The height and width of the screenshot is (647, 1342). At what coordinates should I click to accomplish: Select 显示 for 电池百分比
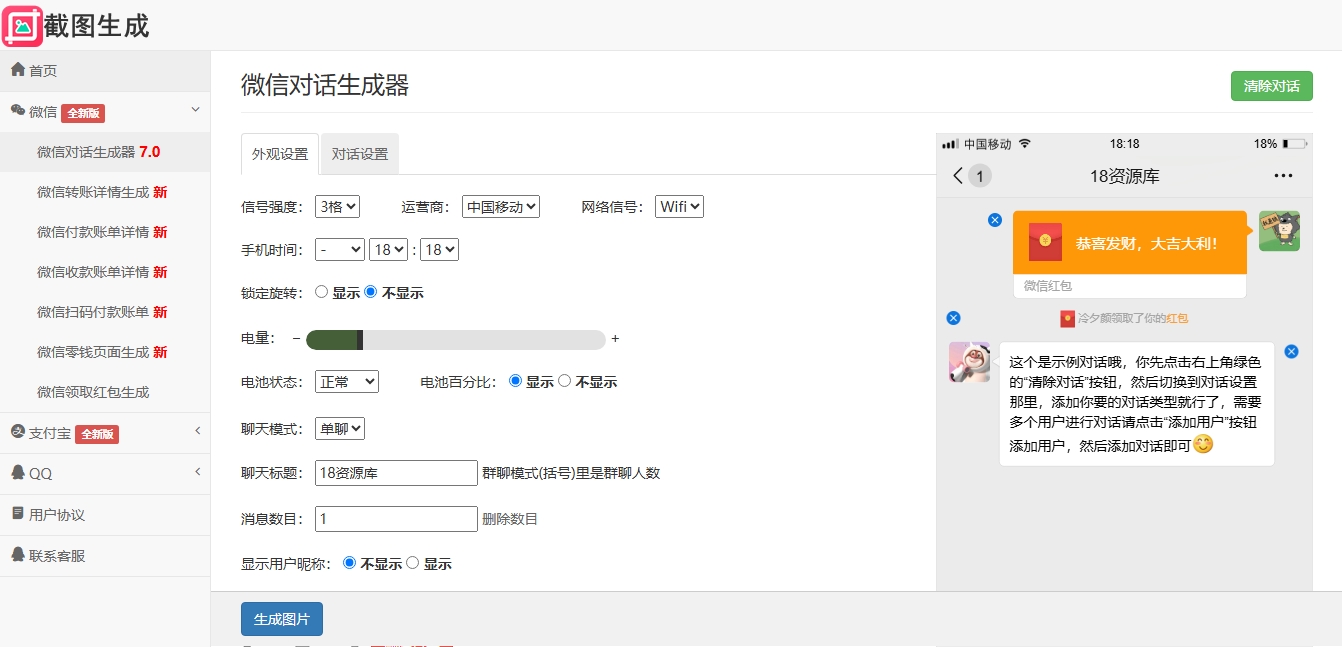pyautogui.click(x=516, y=381)
